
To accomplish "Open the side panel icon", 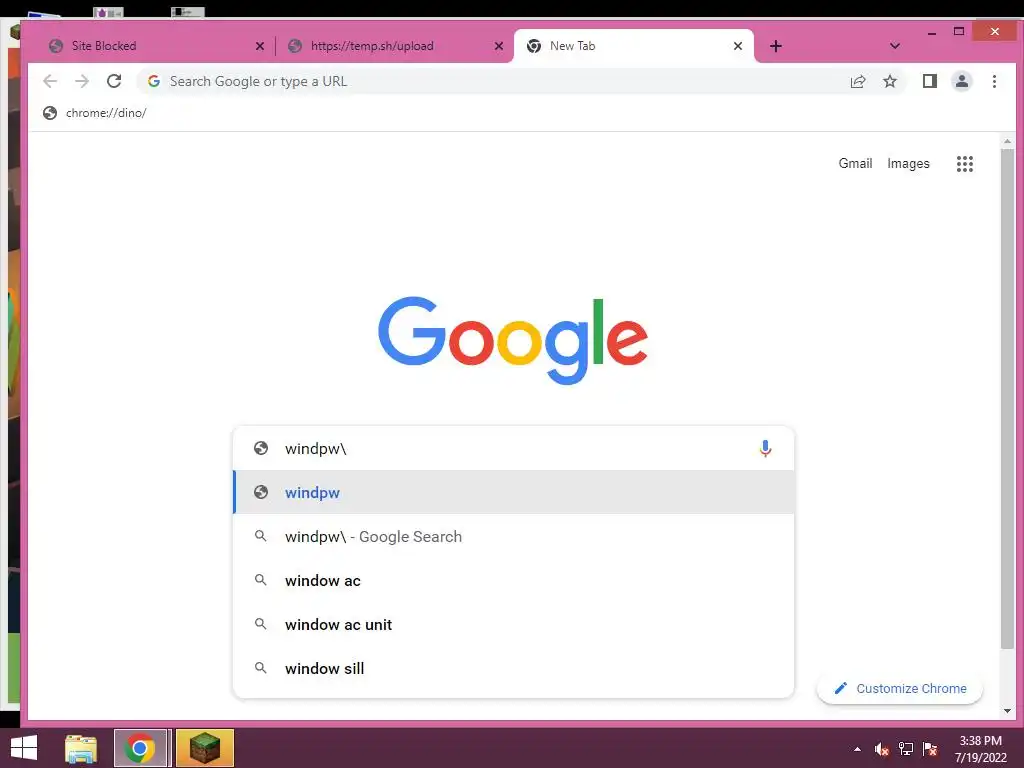I will pyautogui.click(x=930, y=81).
